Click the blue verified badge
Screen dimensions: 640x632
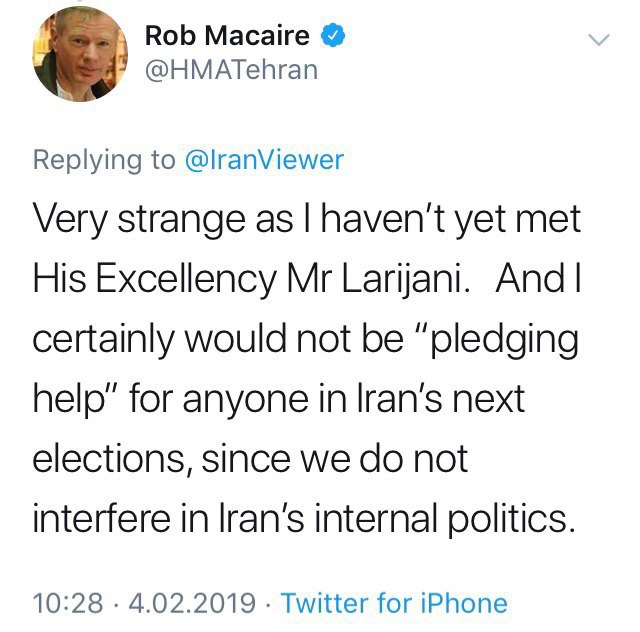point(332,37)
